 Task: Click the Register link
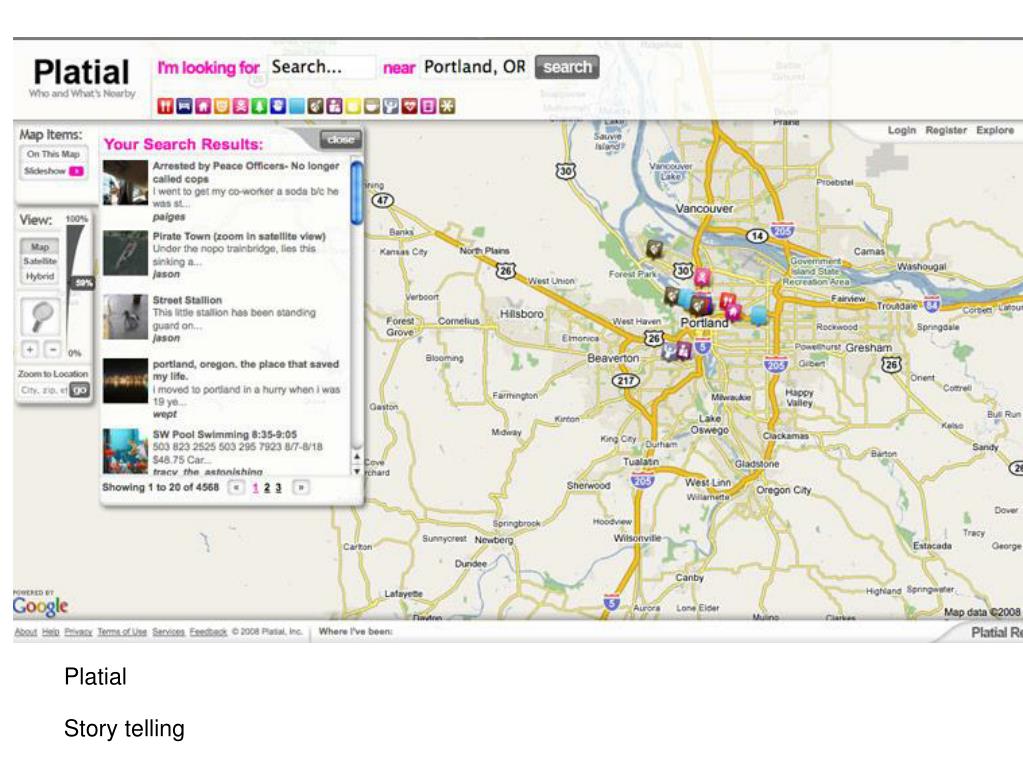[946, 130]
